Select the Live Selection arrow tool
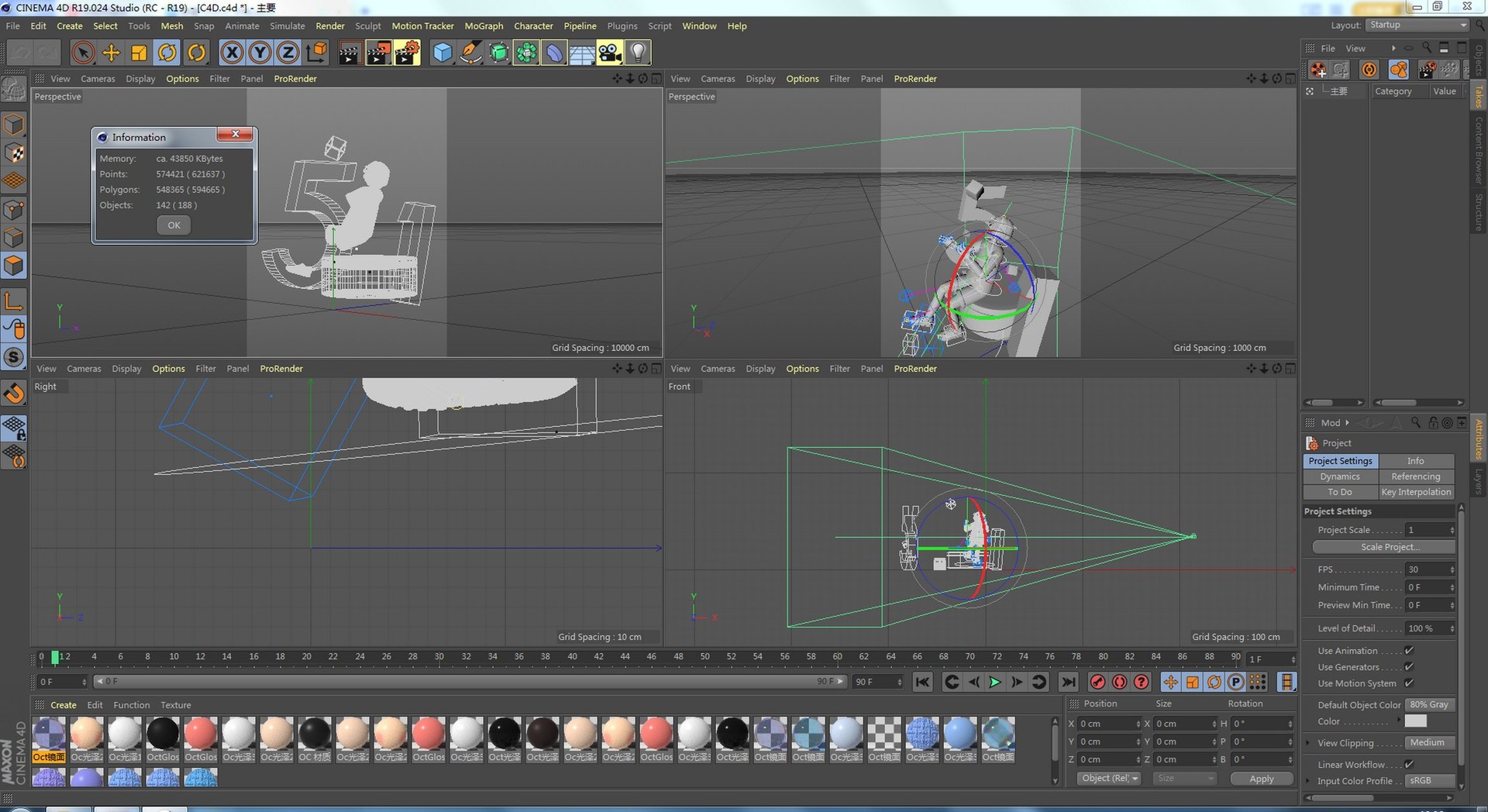The image size is (1488, 812). [x=83, y=53]
